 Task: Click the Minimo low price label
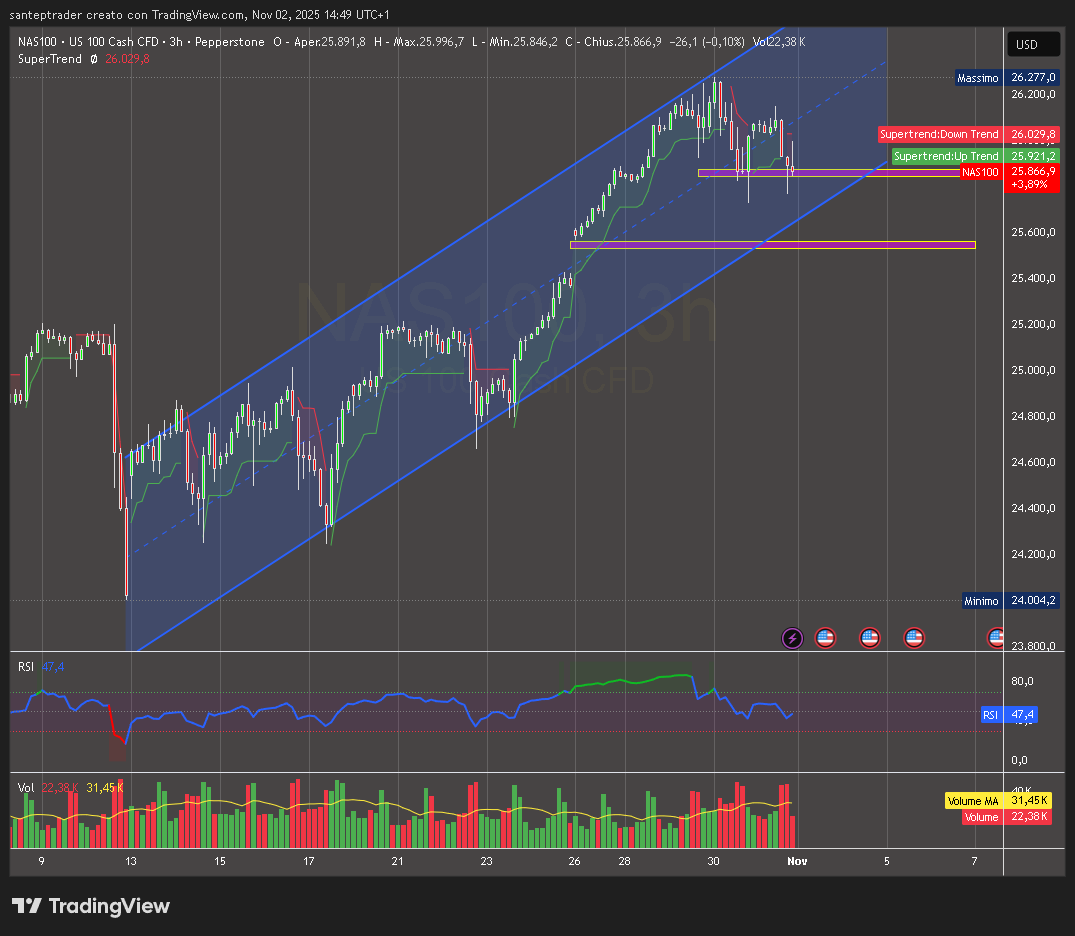coord(981,601)
